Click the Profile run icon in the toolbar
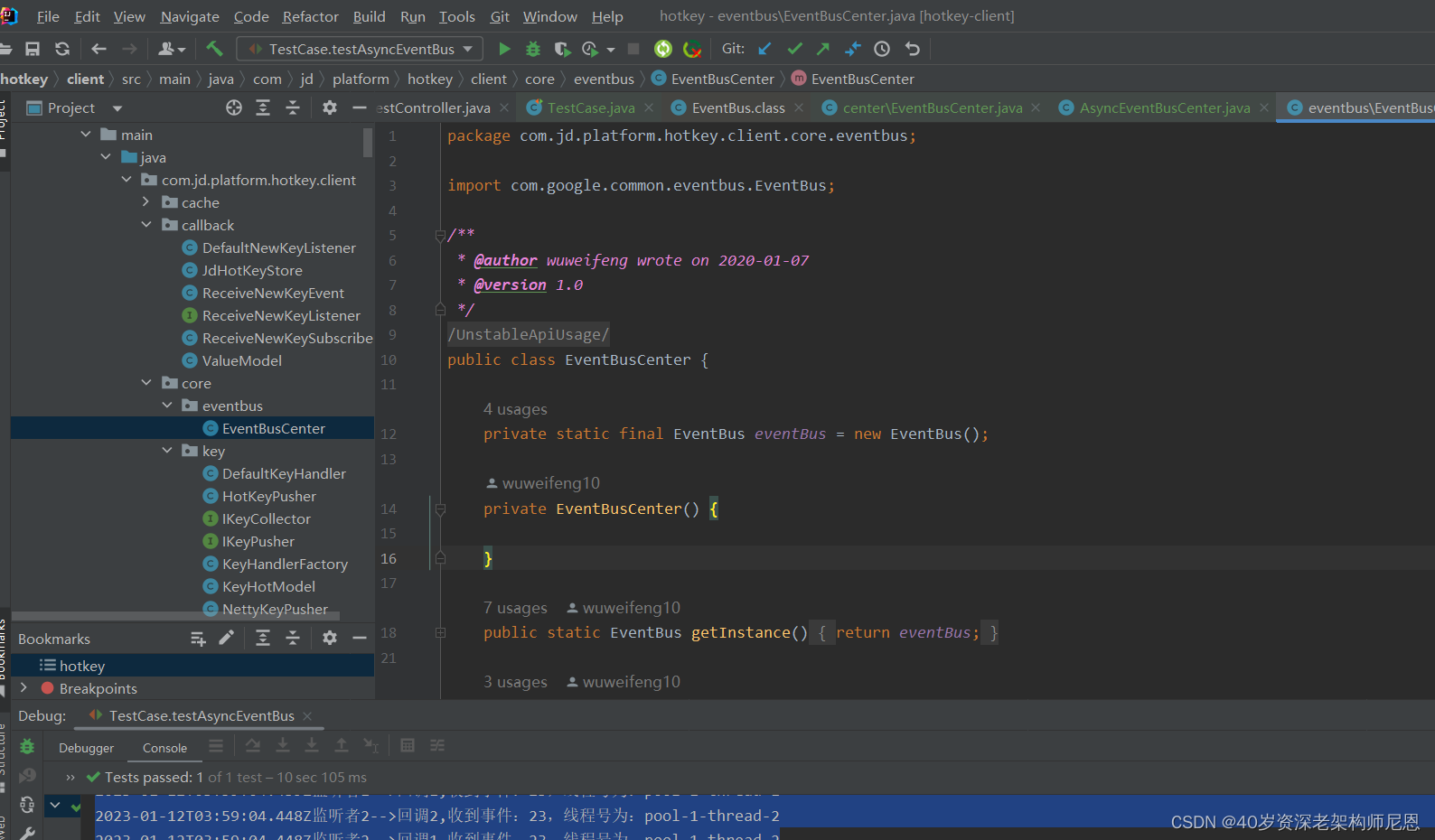 point(591,49)
